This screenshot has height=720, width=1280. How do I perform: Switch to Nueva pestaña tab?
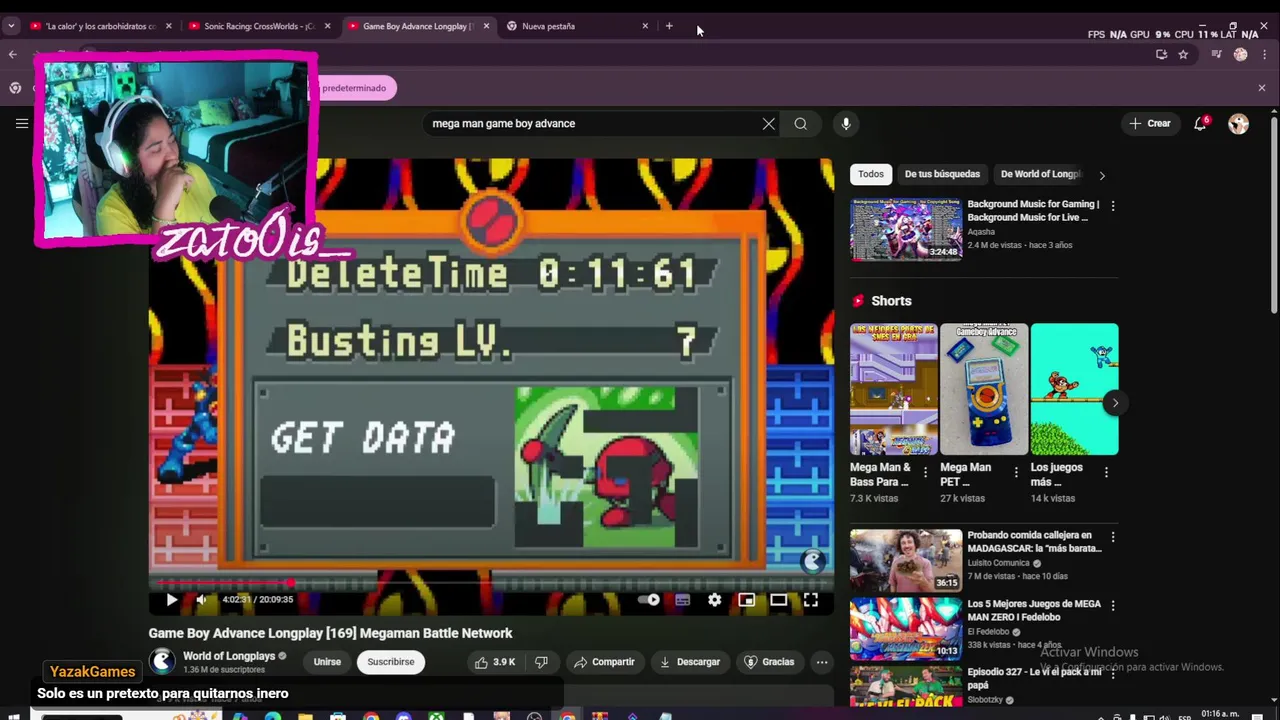point(570,26)
